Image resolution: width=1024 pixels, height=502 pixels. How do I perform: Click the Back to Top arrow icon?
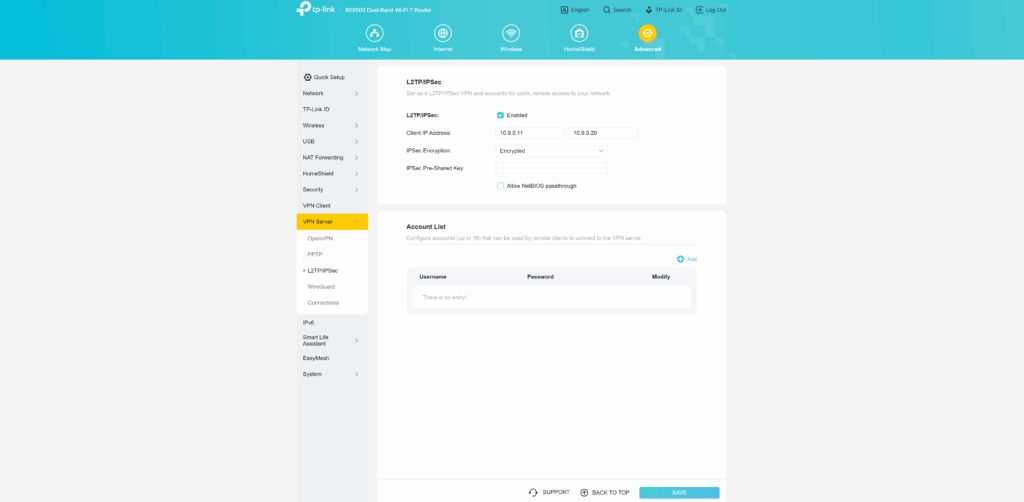coord(584,492)
